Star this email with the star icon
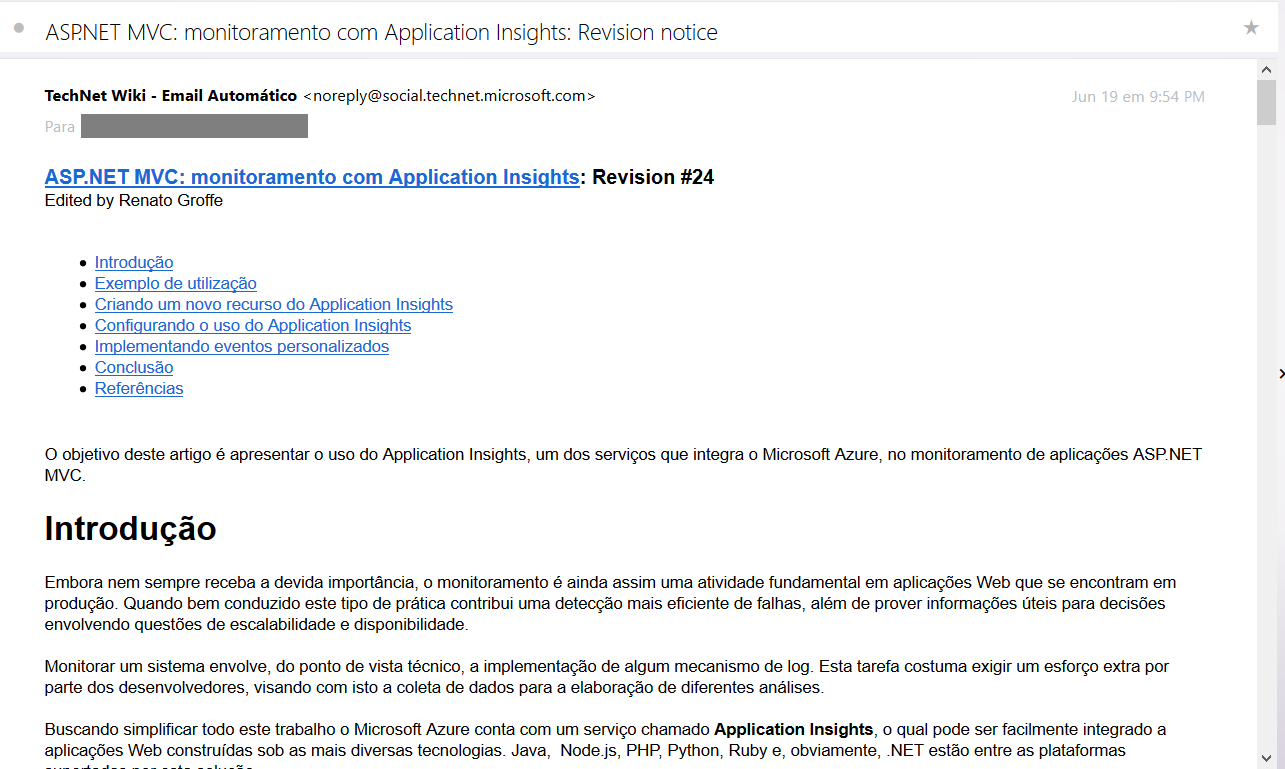1285x769 pixels. (1251, 28)
